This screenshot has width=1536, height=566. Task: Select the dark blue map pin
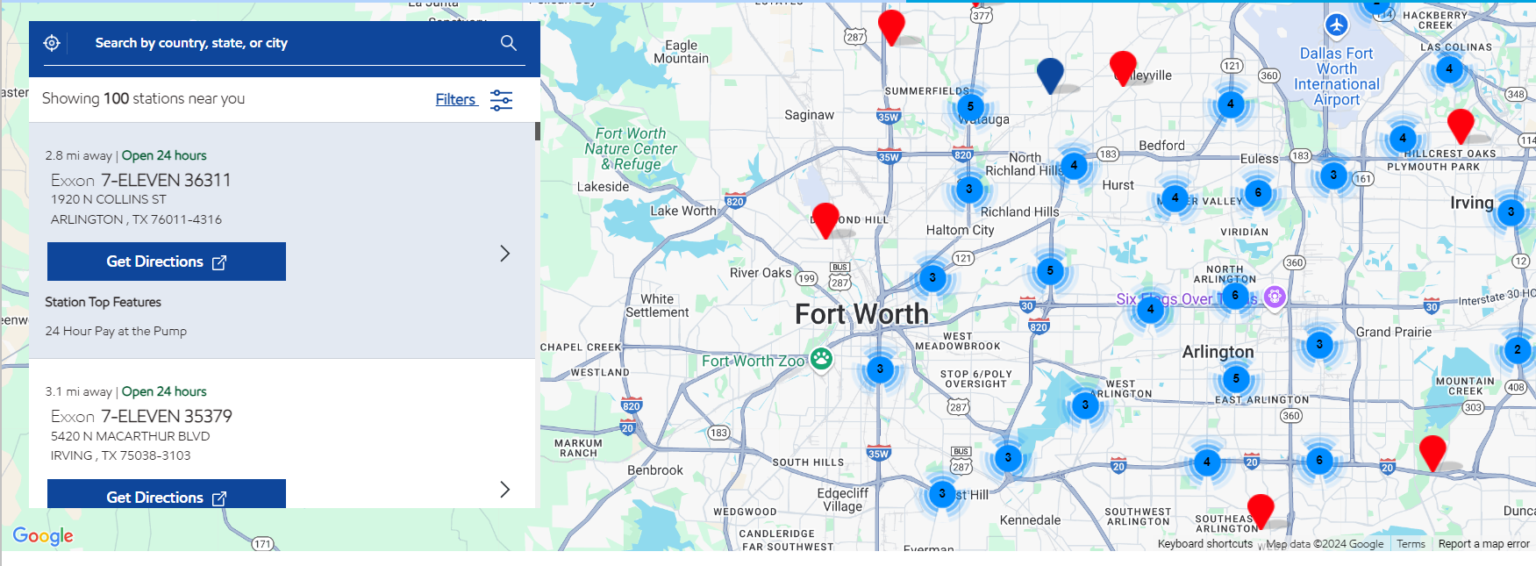coord(1049,75)
